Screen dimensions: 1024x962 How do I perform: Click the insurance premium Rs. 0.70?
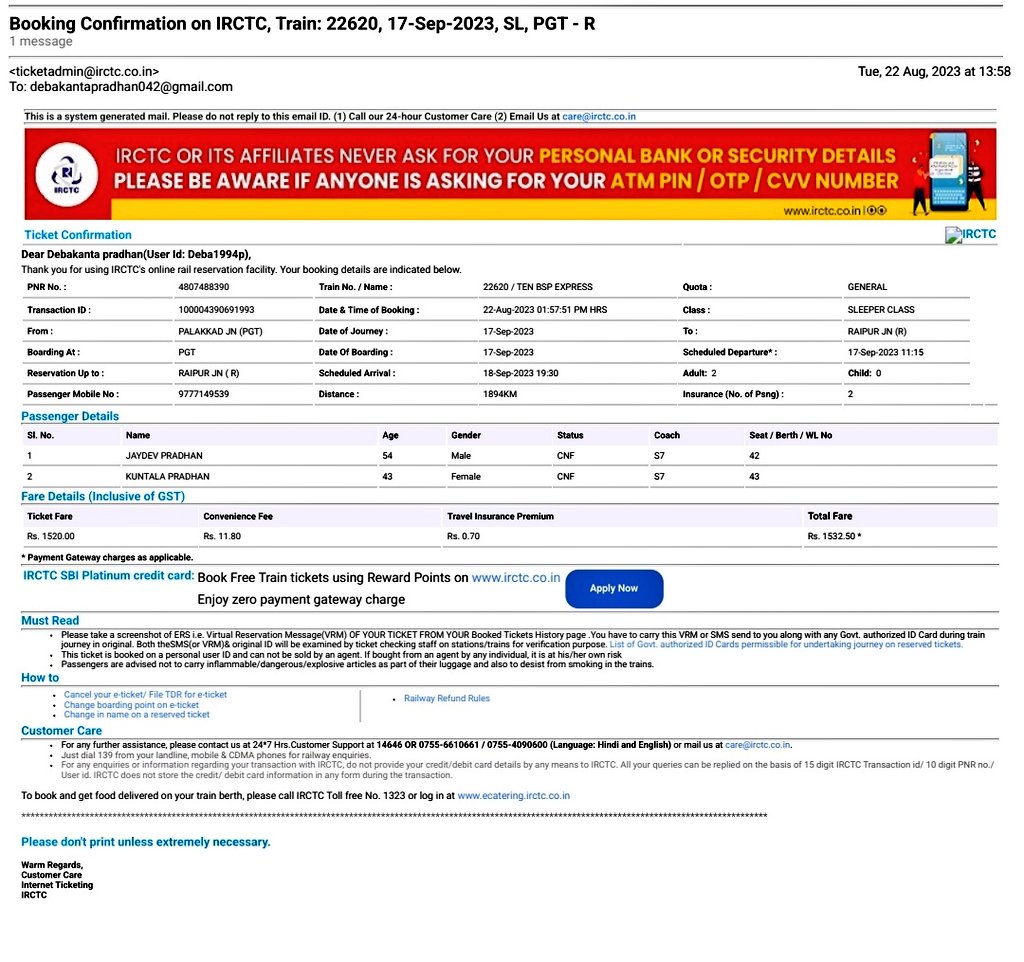point(464,537)
